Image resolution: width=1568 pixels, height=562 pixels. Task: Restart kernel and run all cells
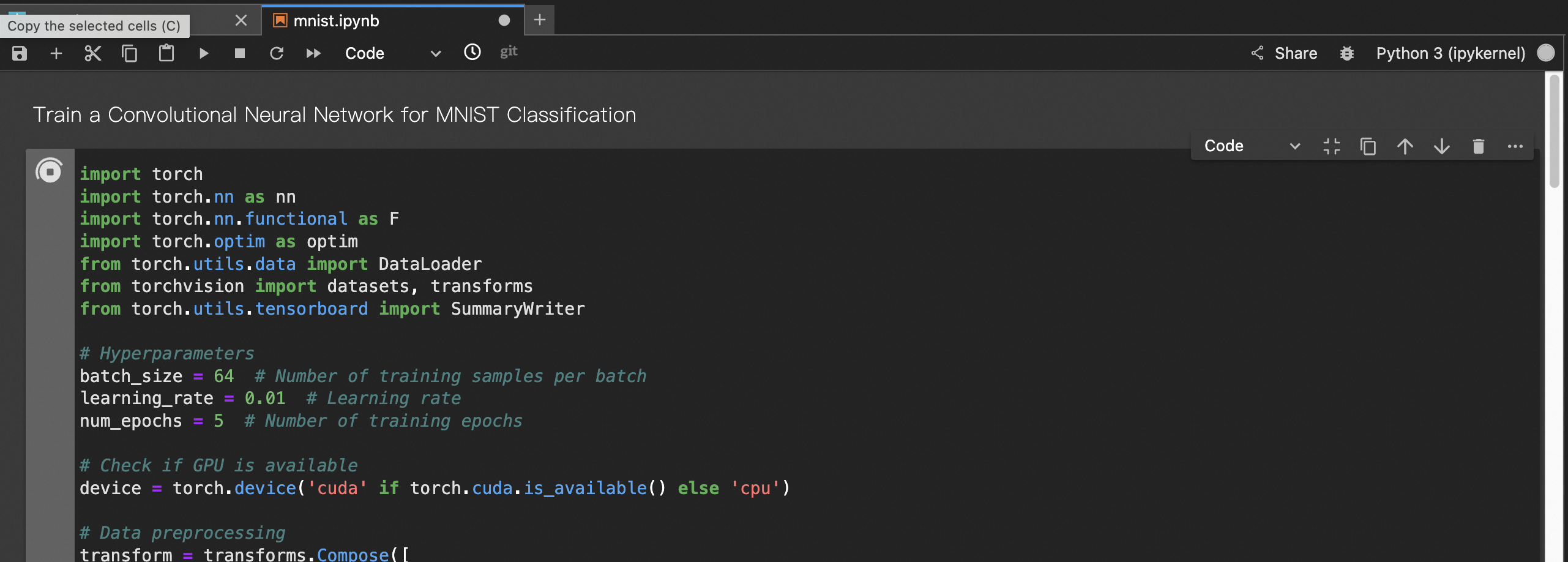[313, 54]
